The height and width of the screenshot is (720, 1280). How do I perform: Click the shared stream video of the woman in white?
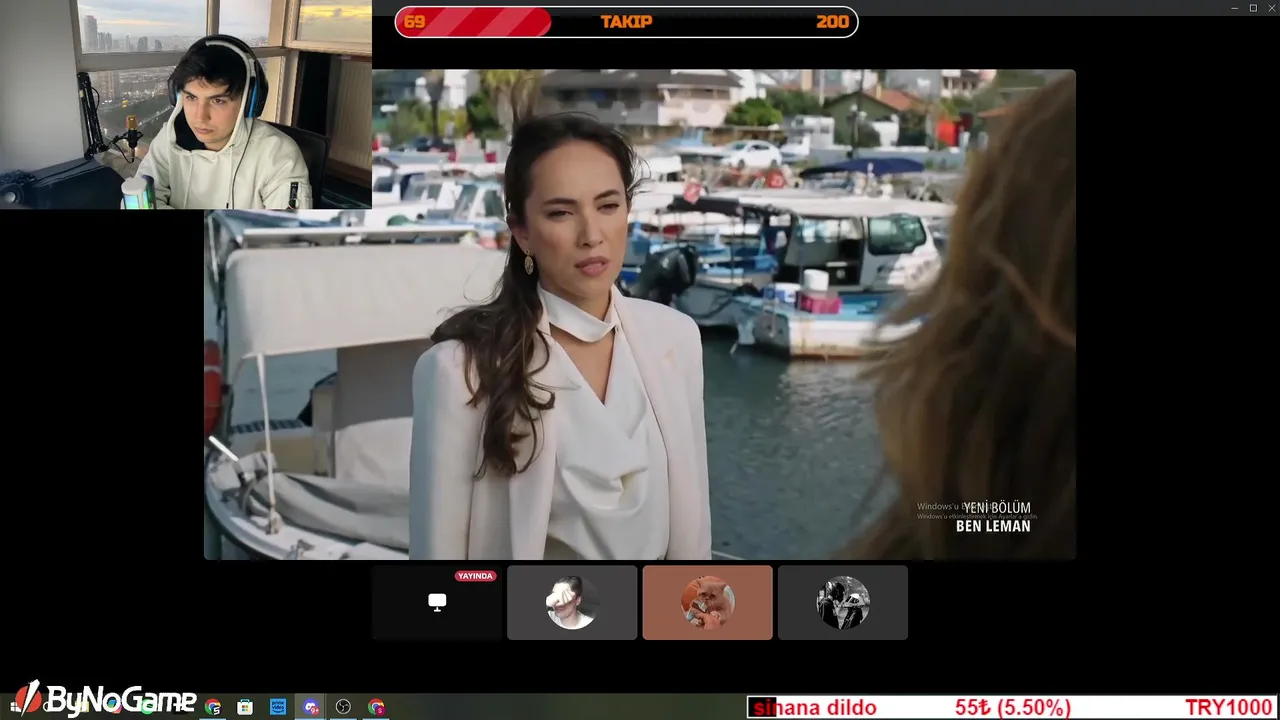point(640,314)
